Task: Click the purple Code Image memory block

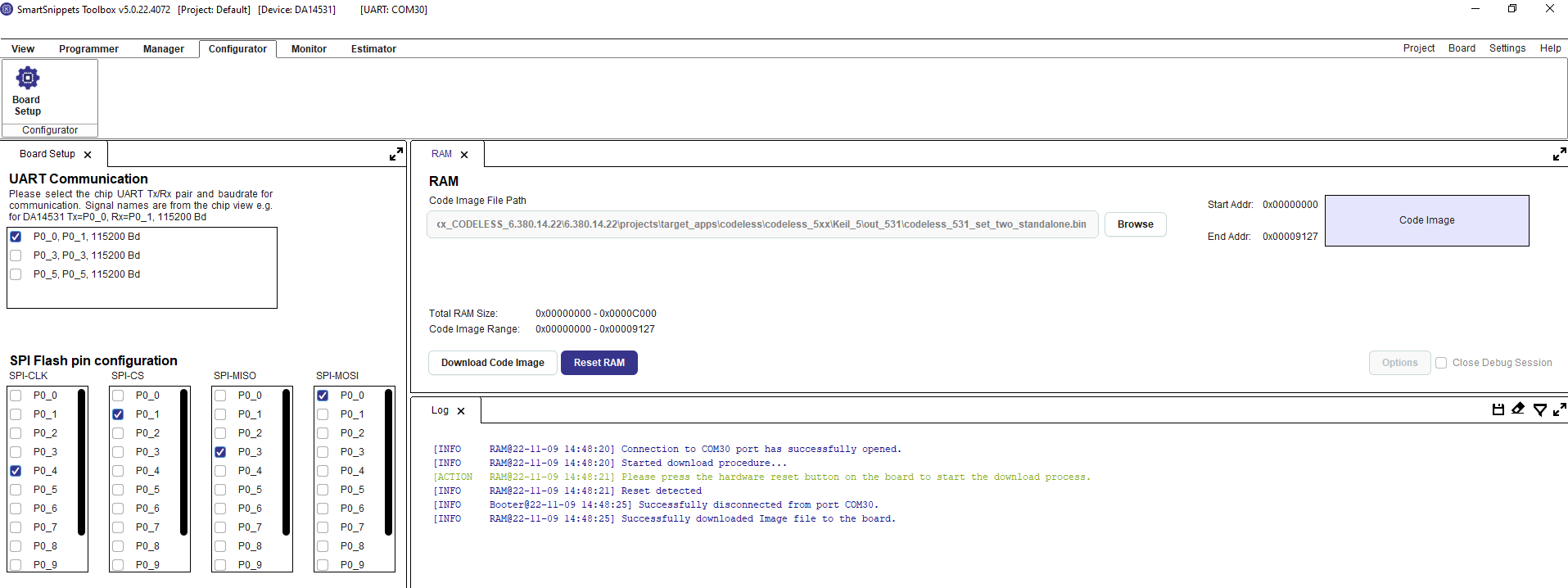Action: point(1426,220)
